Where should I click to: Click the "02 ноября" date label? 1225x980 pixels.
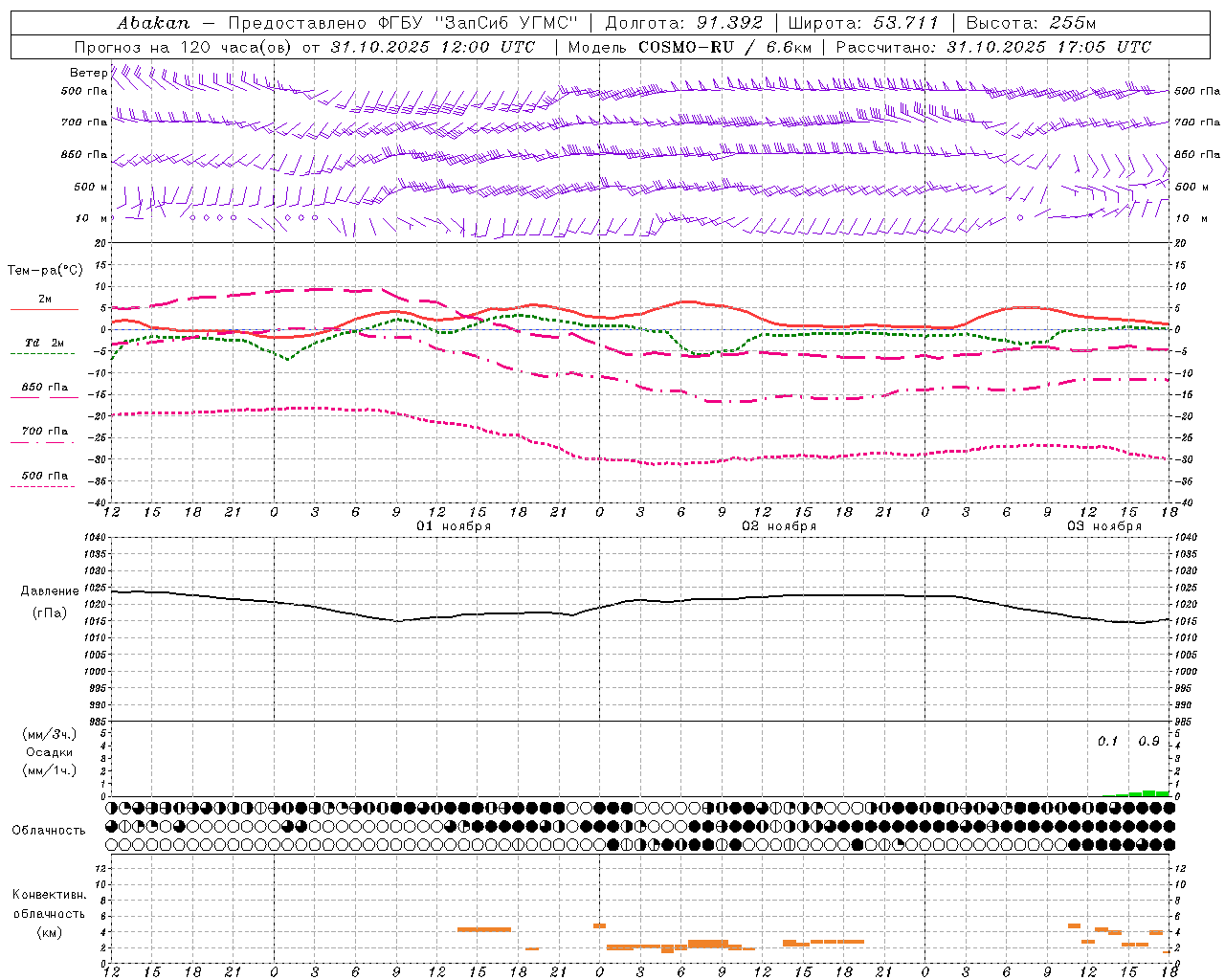(x=779, y=526)
